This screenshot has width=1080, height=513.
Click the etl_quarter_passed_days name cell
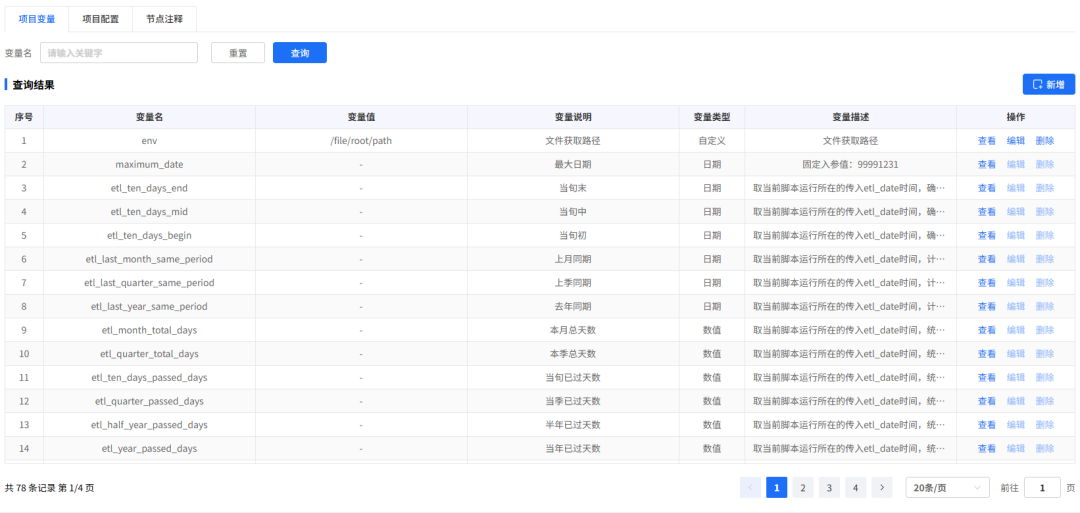tap(149, 401)
